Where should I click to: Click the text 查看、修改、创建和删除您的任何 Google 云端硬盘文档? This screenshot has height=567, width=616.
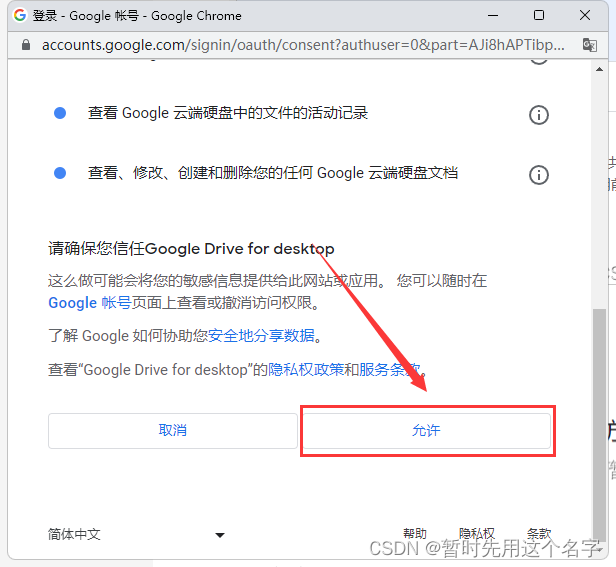[273, 173]
